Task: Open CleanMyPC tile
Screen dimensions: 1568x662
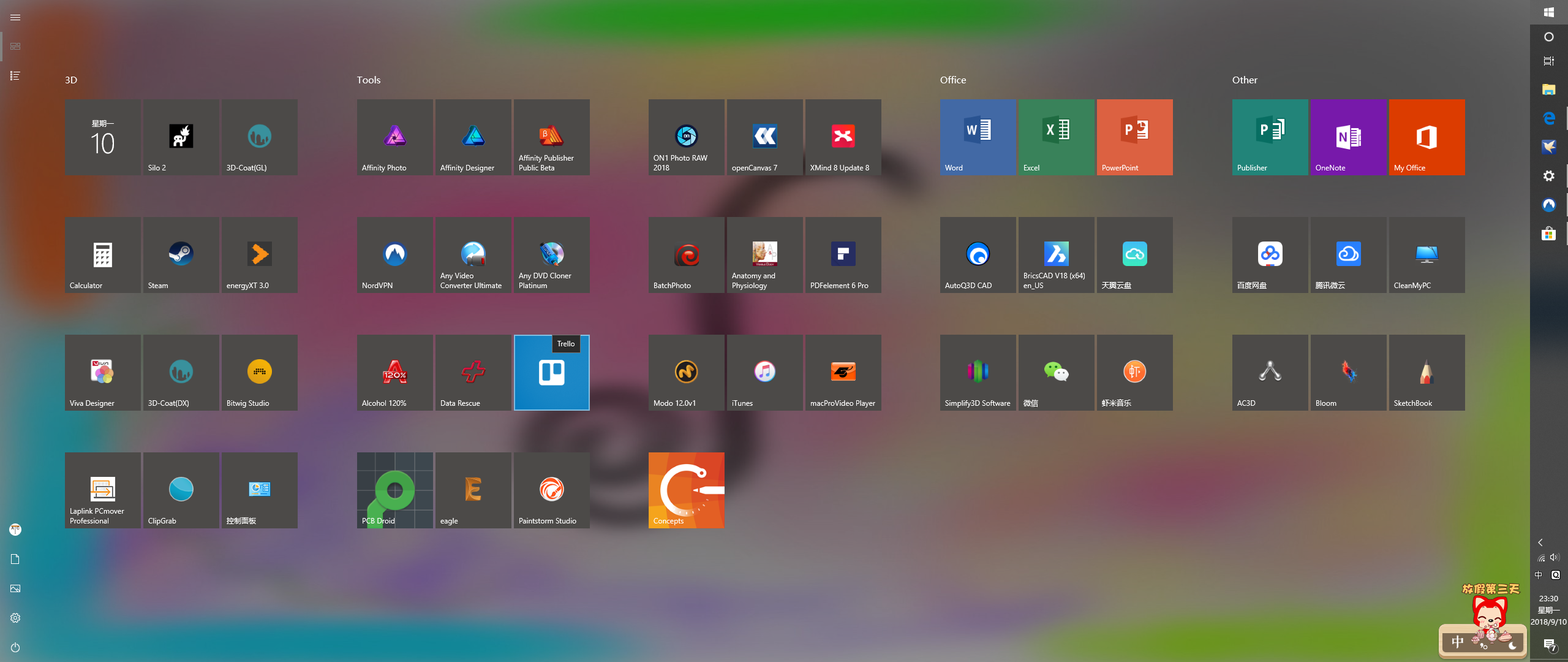Action: 1427,255
